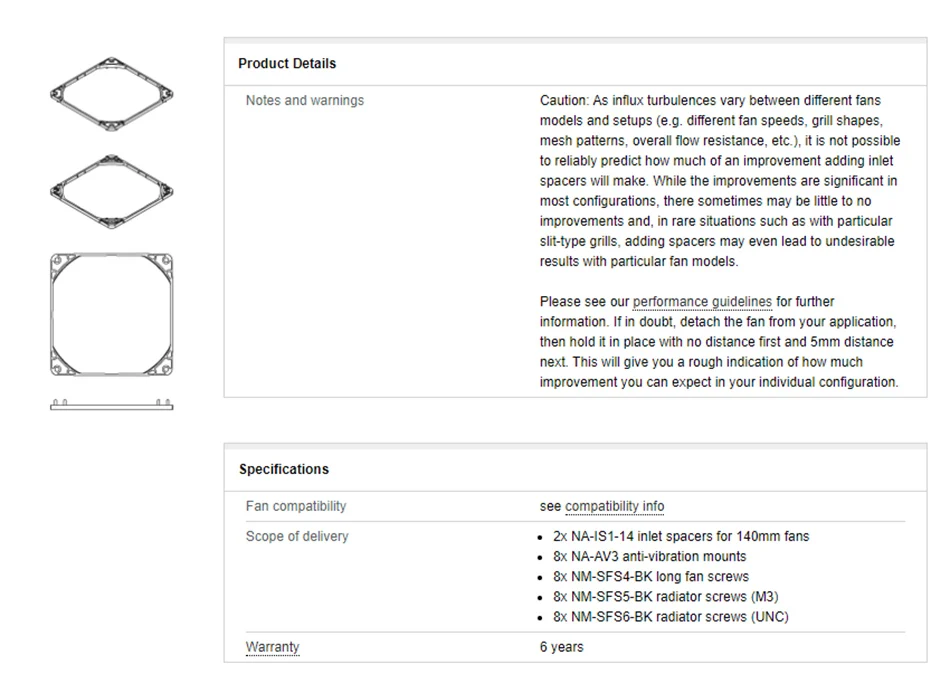
Task: Click the Specifications section heading
Action: click(284, 469)
